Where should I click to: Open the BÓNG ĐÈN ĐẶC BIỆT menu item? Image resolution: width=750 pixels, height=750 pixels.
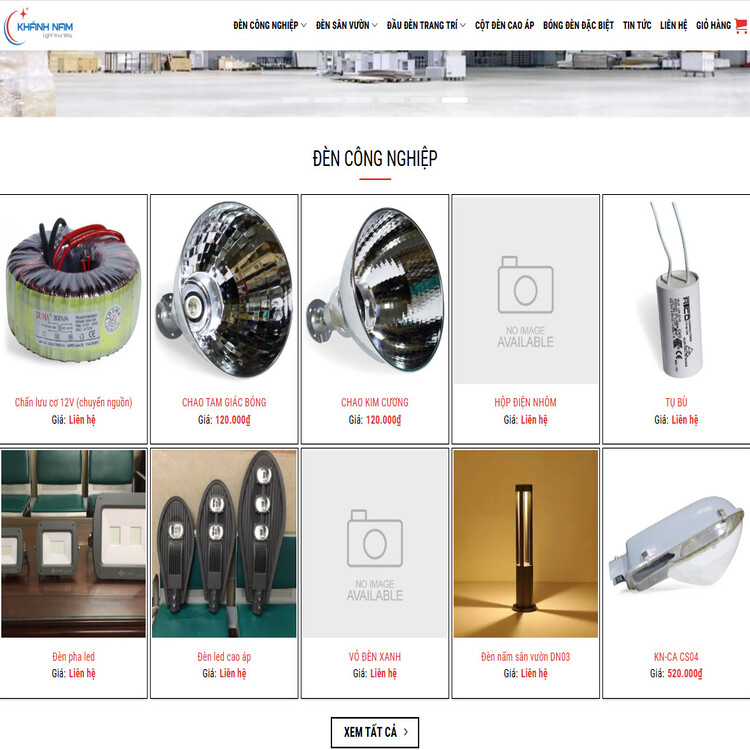[578, 25]
